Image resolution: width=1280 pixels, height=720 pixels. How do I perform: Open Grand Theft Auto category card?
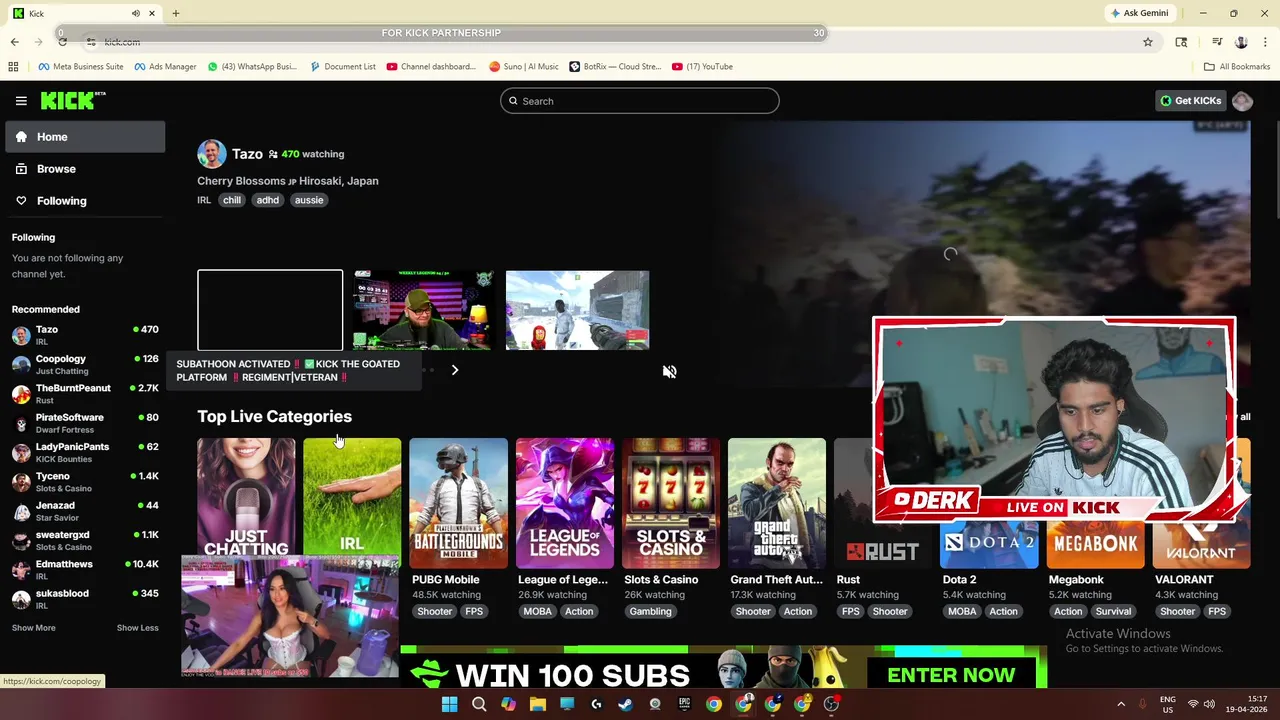click(777, 503)
